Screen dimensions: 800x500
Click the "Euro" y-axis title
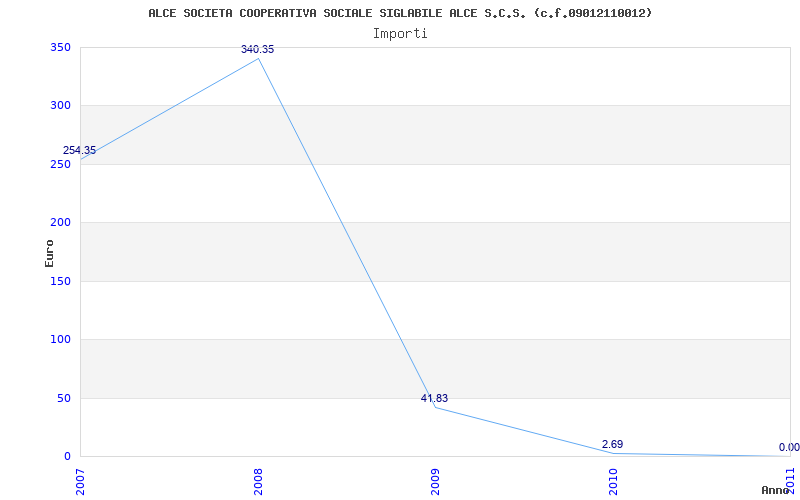point(49,253)
